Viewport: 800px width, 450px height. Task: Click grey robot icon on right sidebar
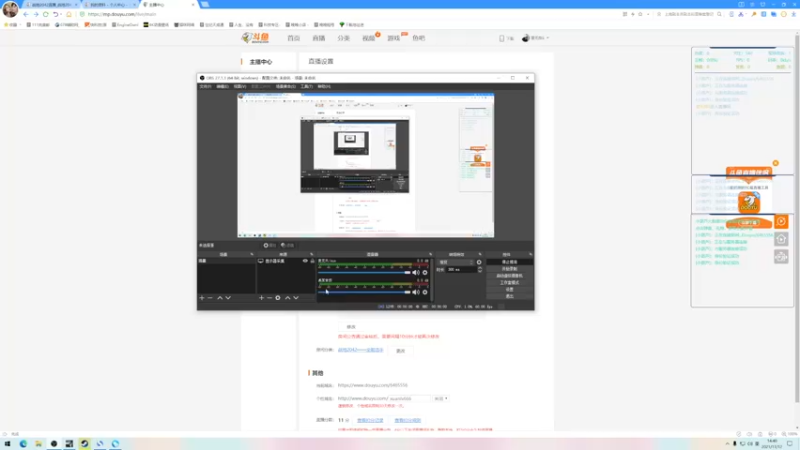coord(781,257)
